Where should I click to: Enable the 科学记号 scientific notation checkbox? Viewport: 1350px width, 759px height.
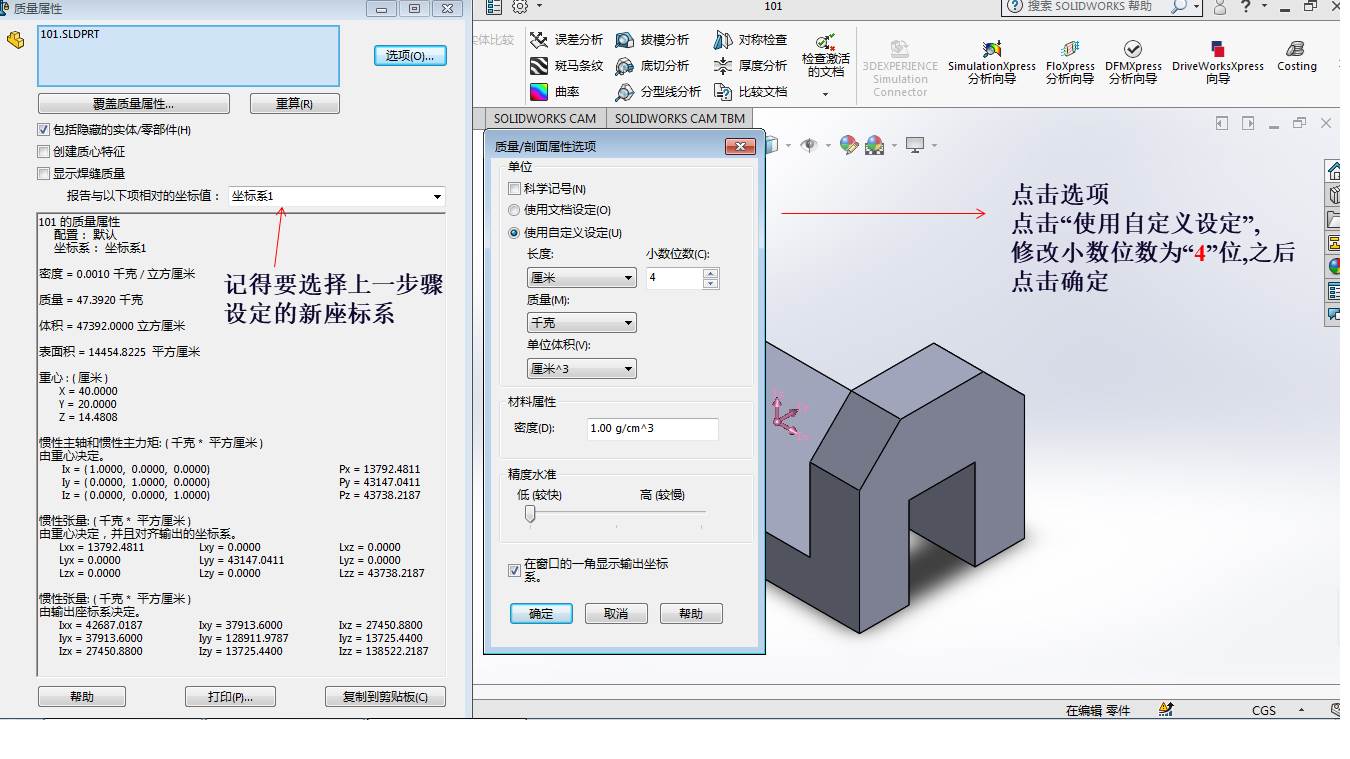pos(514,188)
